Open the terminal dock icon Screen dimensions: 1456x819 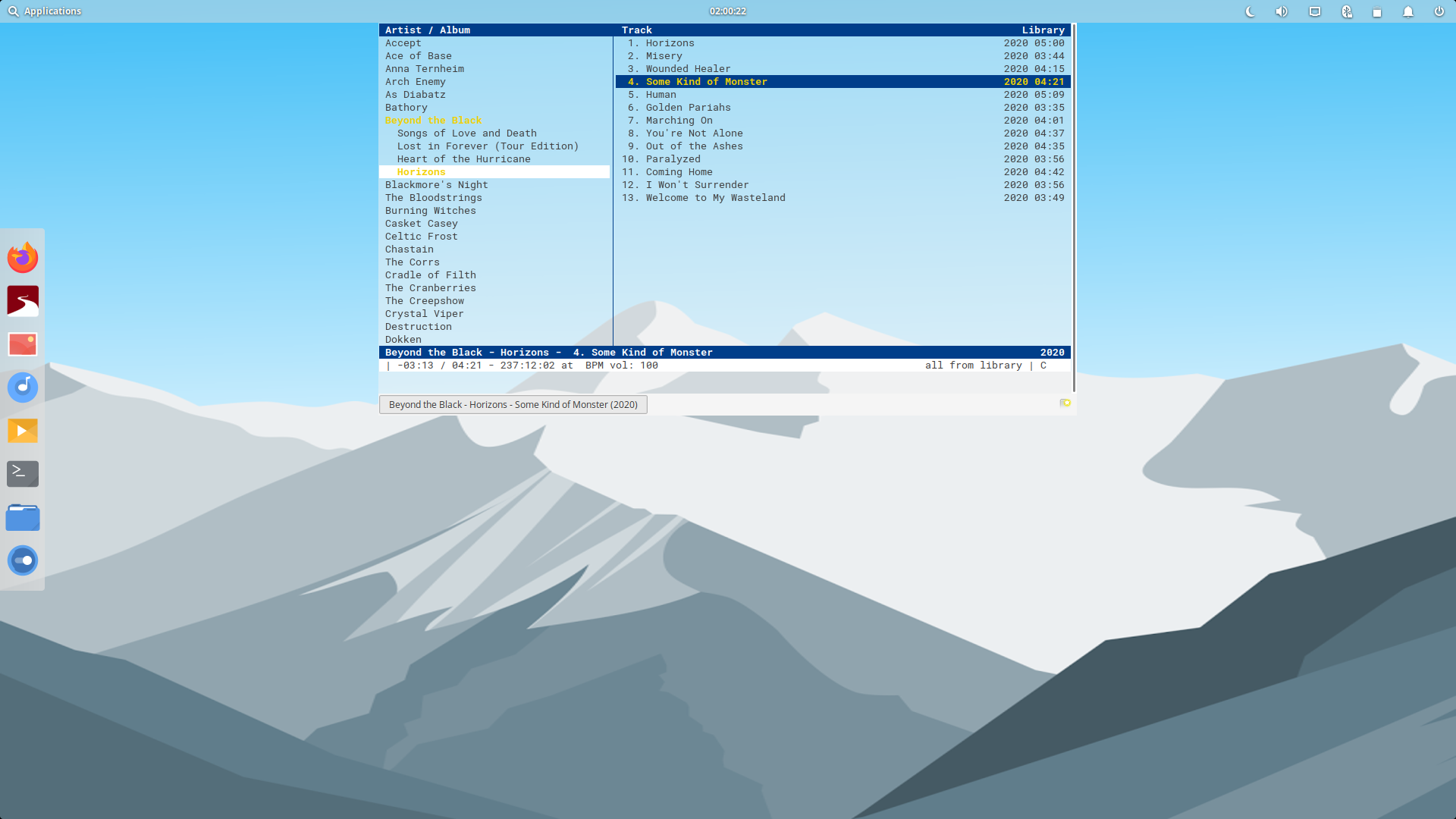(x=23, y=474)
